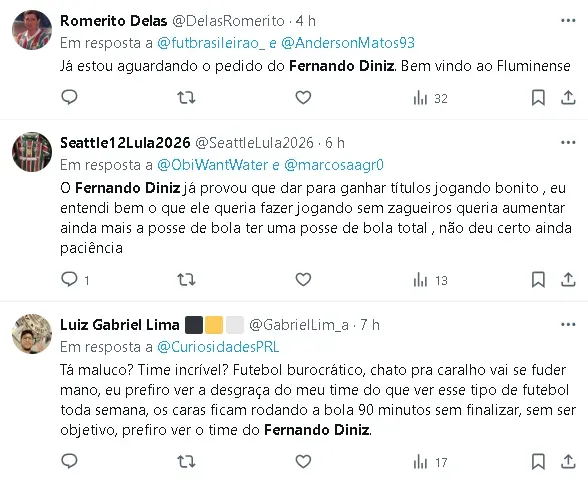Share Romerito Delas' tweet
This screenshot has width=588, height=481.
(x=568, y=97)
